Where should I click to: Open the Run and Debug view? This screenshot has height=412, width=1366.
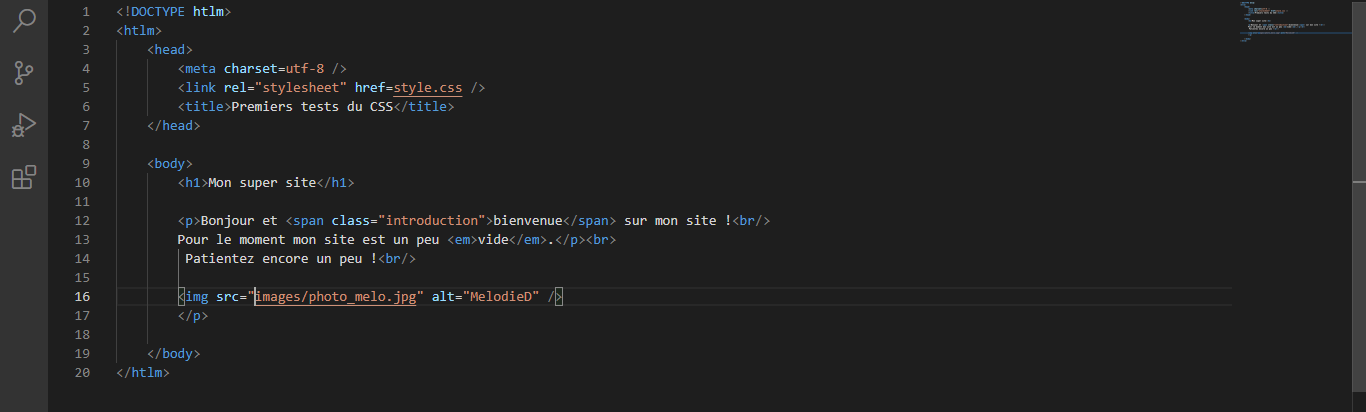[x=24, y=126]
